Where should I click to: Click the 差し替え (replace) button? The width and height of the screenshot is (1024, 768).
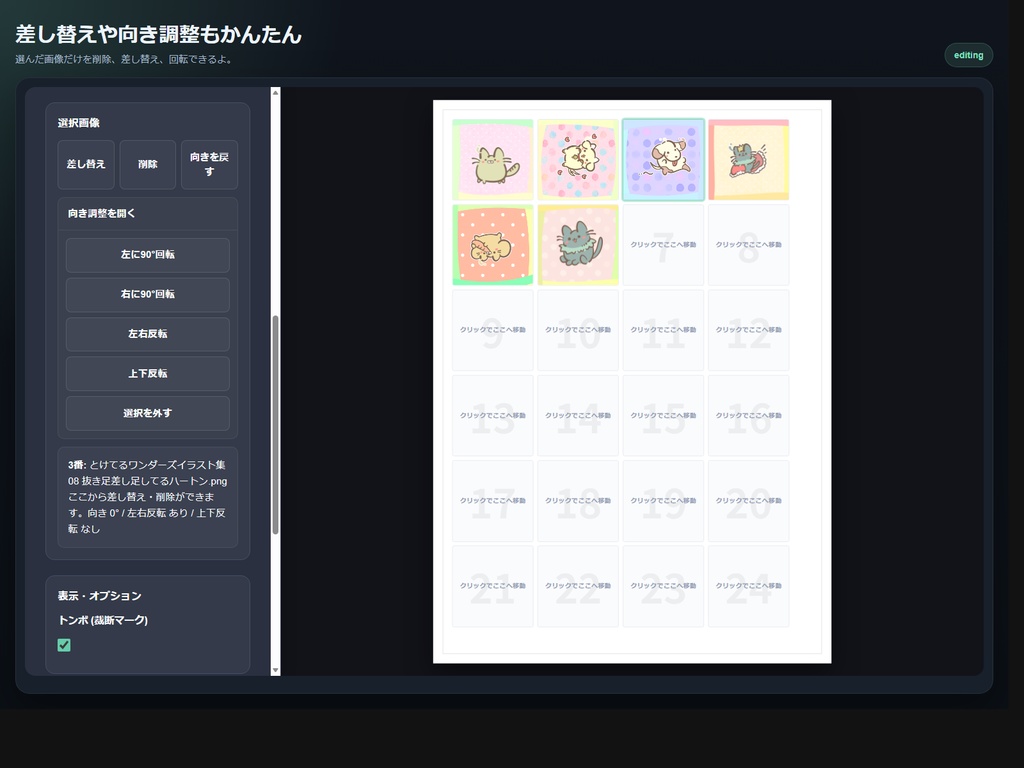coord(85,165)
